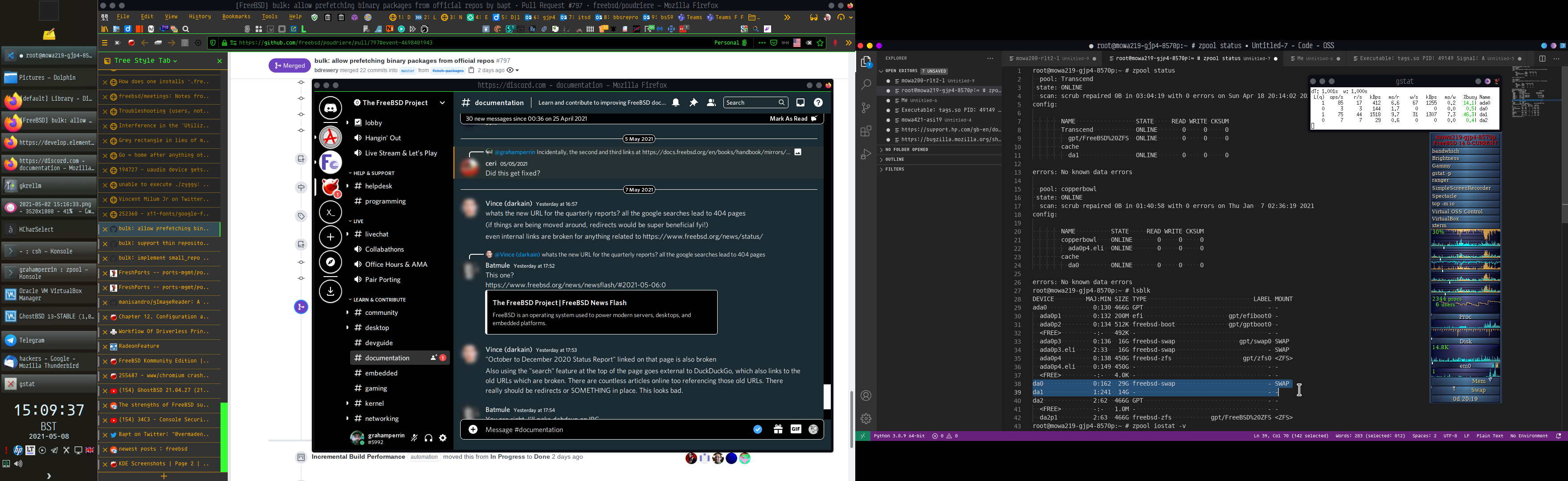Click the Discord GIF picker button
Image resolution: width=1568 pixels, height=481 pixels.
(x=796, y=429)
